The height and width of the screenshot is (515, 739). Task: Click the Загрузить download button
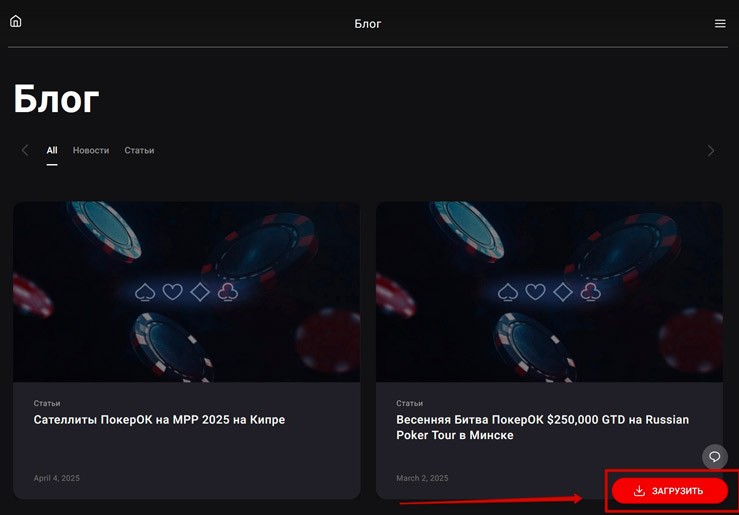[x=669, y=491]
